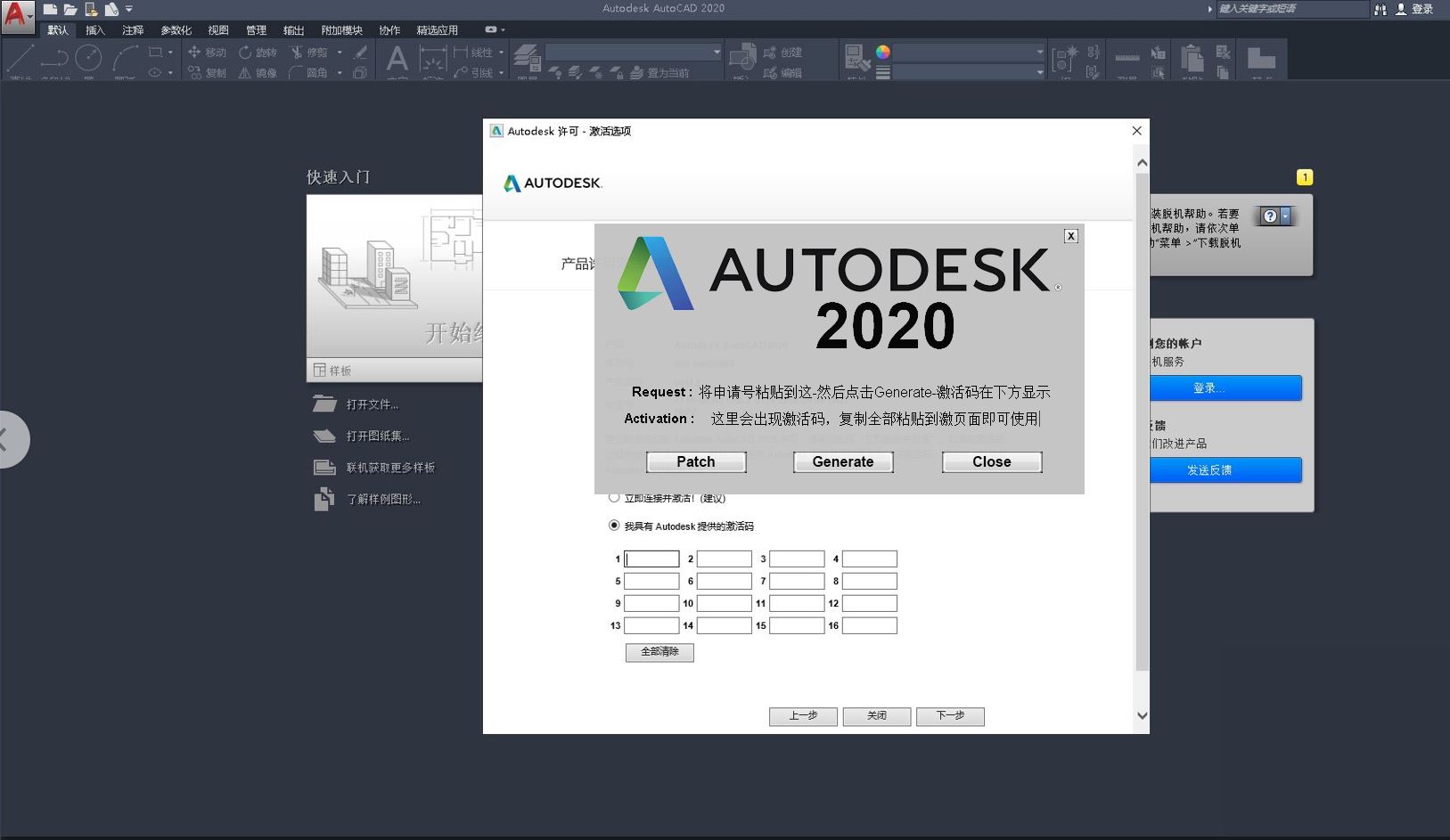Switch to the 默认 (Home) ribbon tab
This screenshot has height=840, width=1450.
coord(58,30)
